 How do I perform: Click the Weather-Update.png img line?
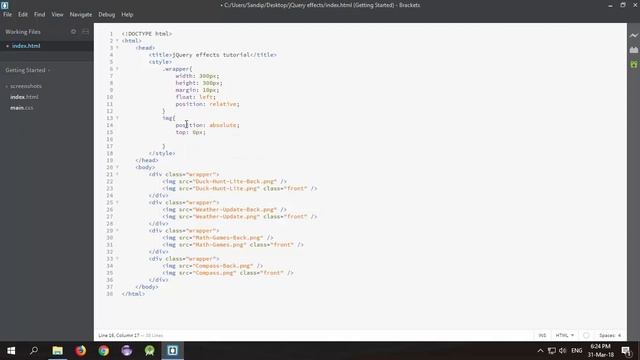[240, 216]
